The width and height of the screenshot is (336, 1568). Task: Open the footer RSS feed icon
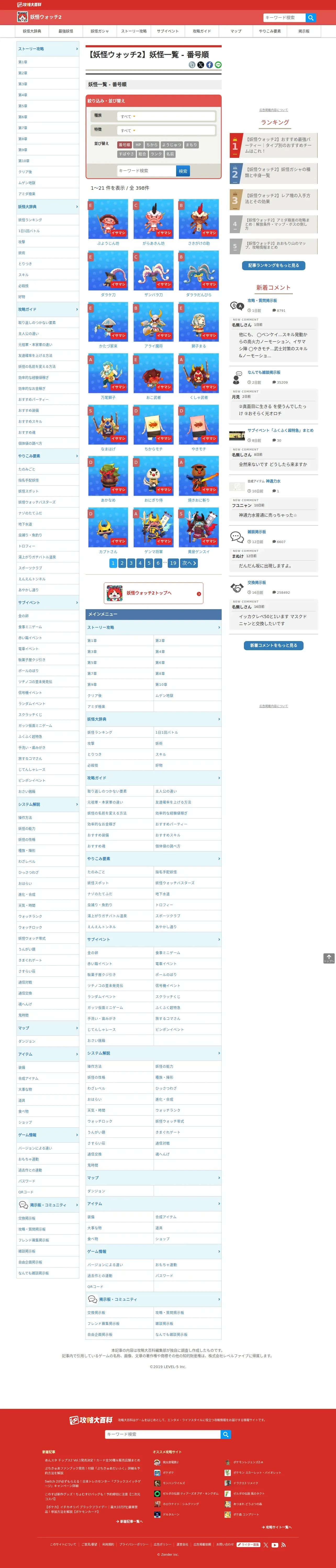pos(284,1544)
